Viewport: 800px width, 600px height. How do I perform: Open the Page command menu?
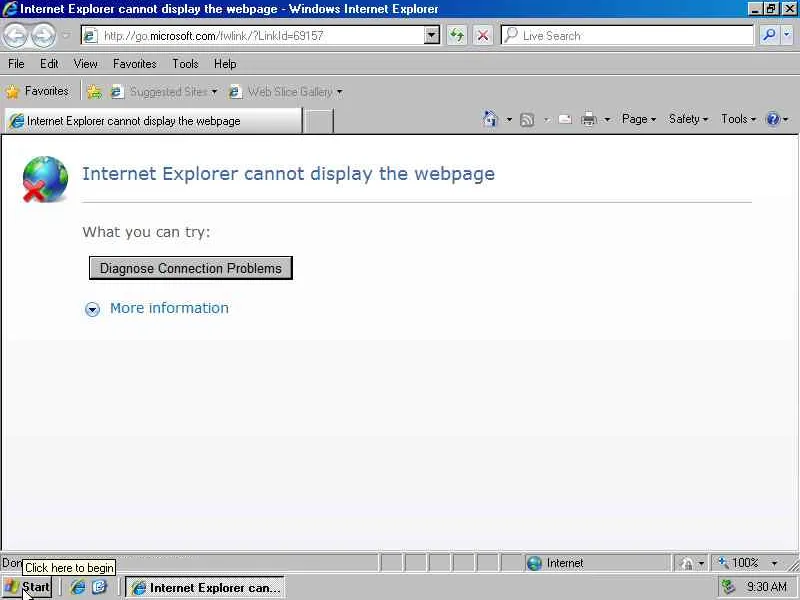(639, 119)
